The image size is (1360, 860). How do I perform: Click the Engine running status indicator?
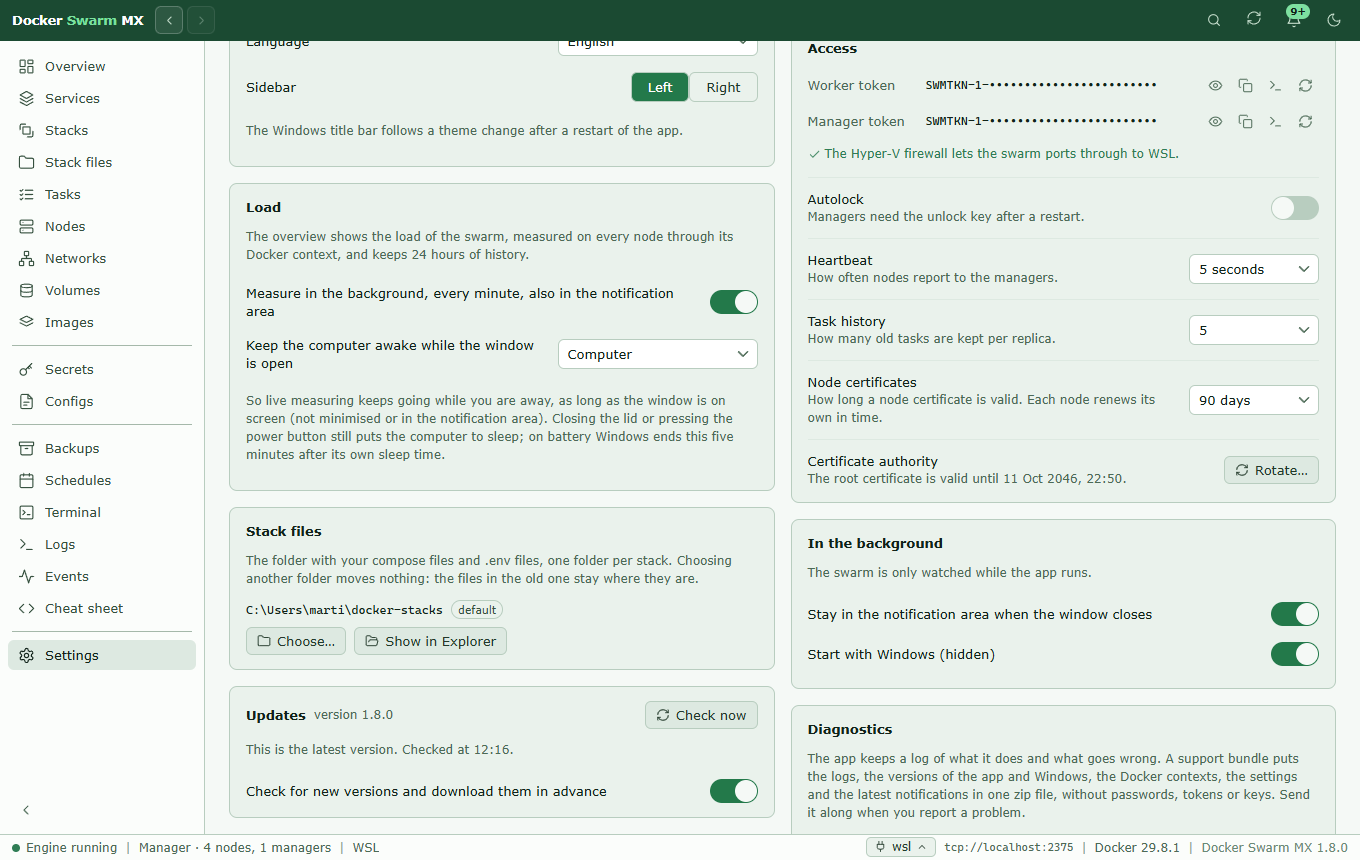point(64,847)
